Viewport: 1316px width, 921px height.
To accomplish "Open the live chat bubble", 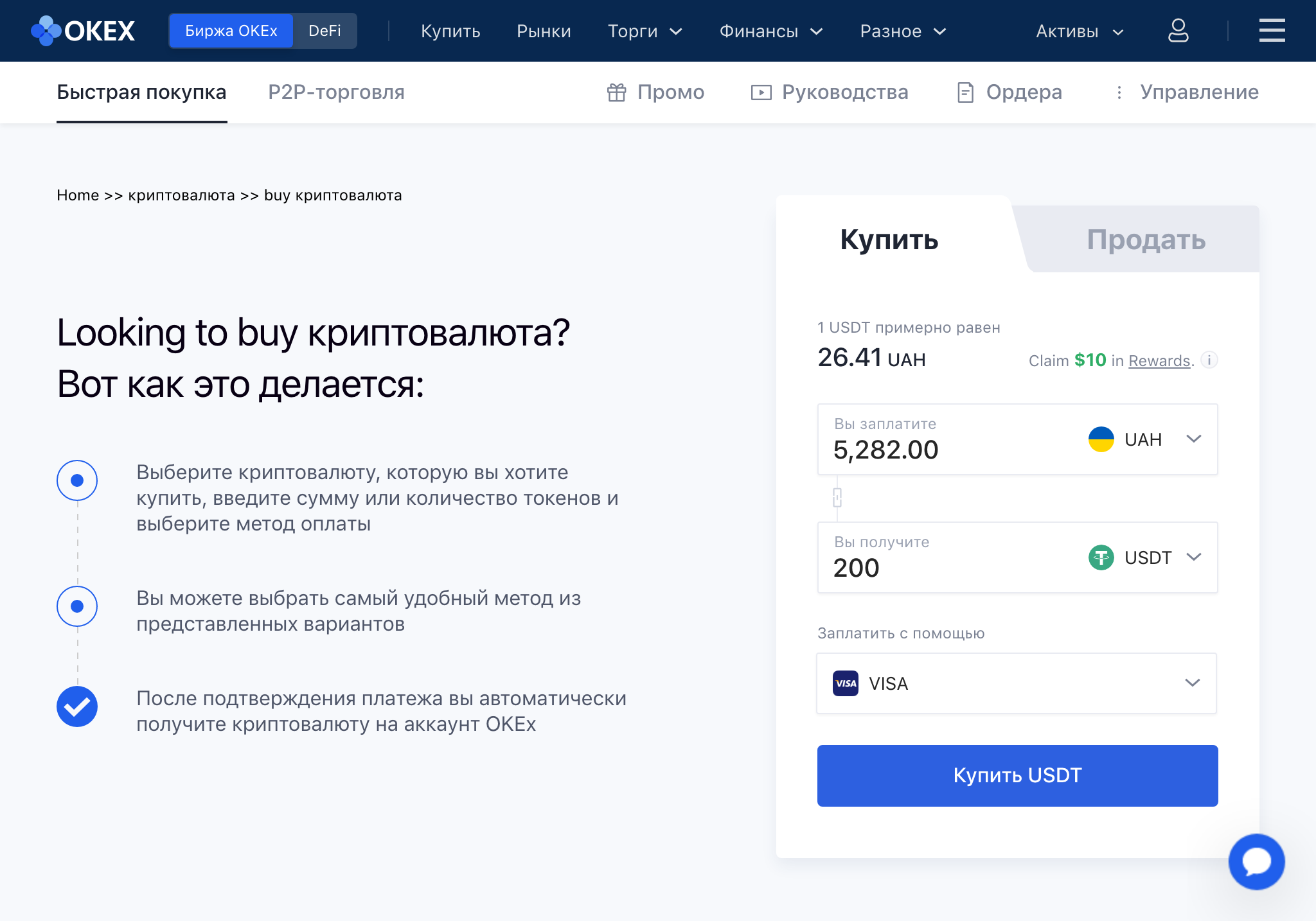I will [1256, 861].
